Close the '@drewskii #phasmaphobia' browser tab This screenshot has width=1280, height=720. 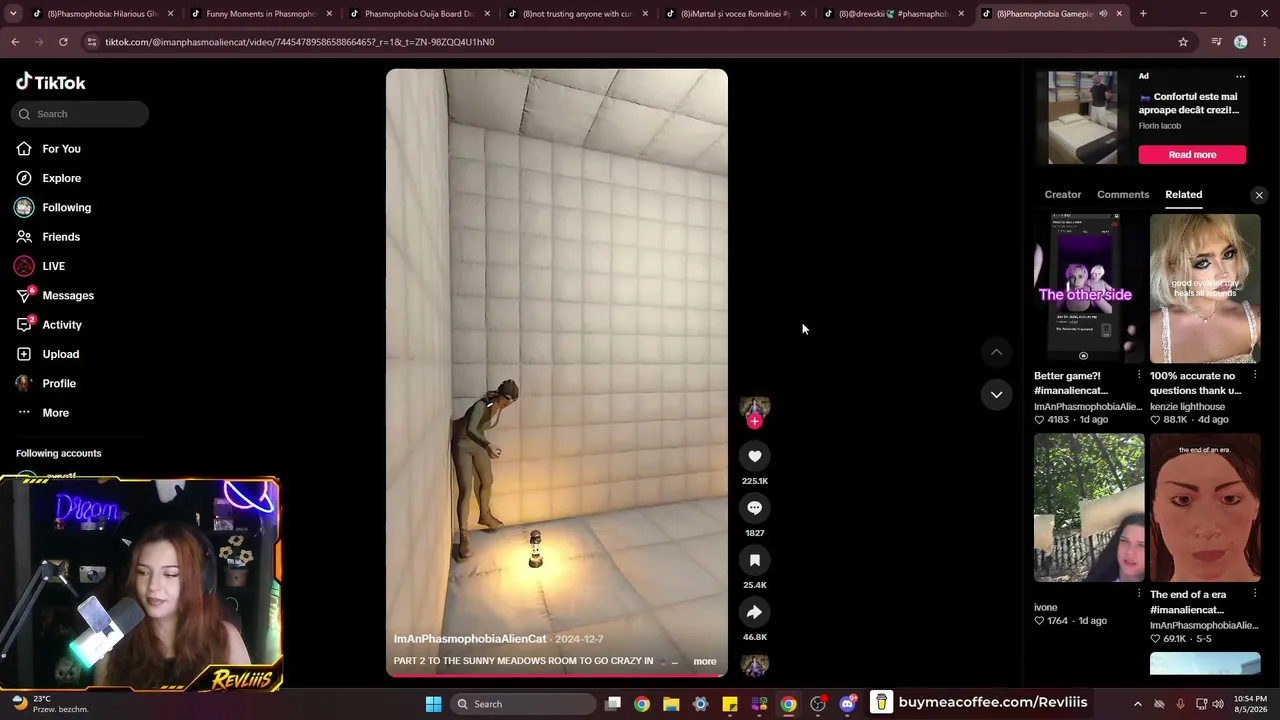click(x=961, y=14)
